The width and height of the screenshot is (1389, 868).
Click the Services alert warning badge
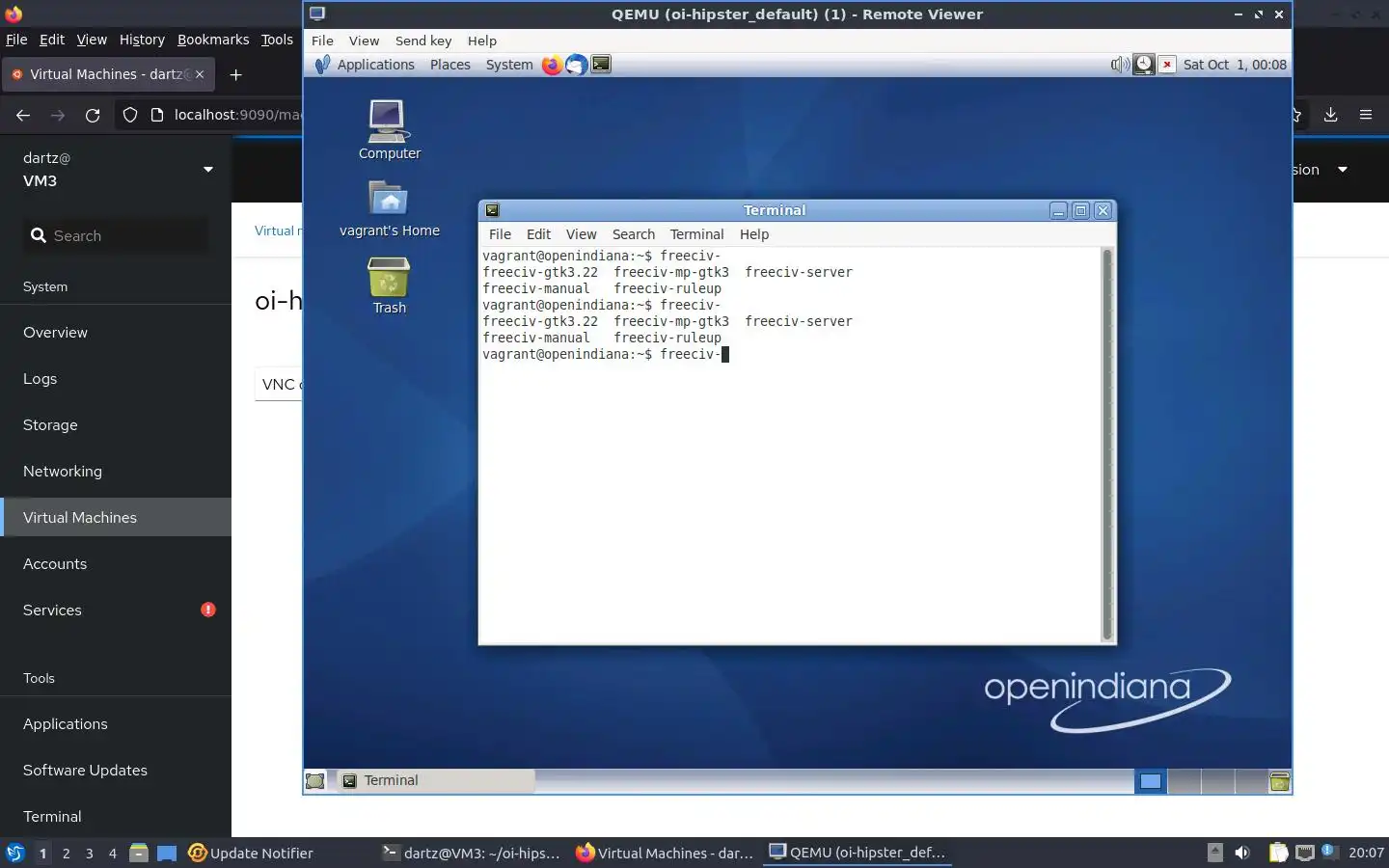click(208, 610)
